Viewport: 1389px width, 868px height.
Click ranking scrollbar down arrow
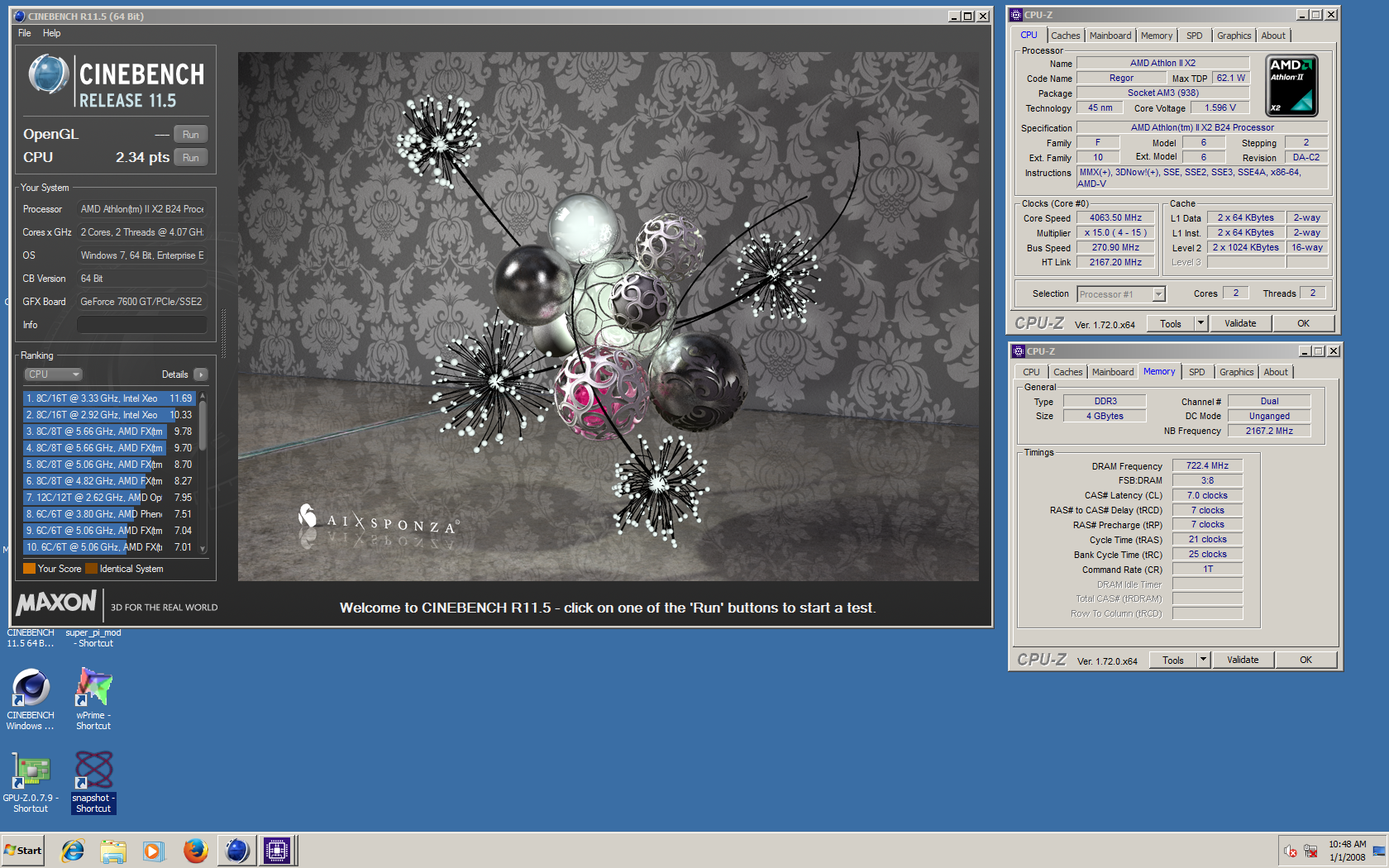pos(203,548)
